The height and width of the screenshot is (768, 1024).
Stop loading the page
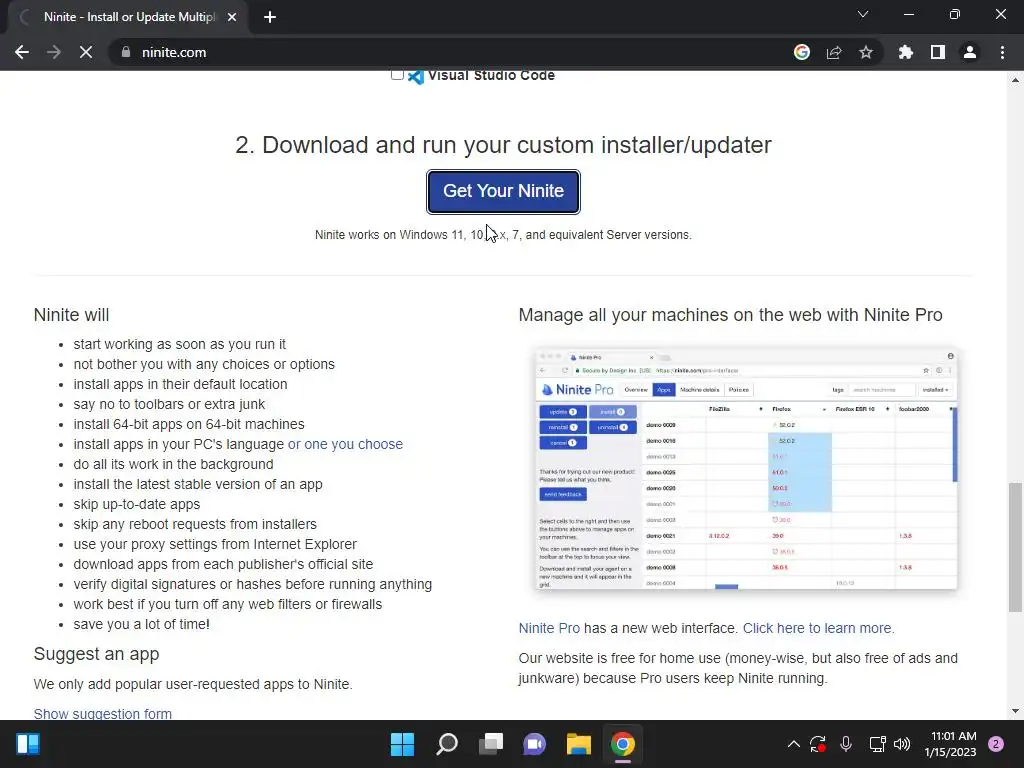[86, 52]
